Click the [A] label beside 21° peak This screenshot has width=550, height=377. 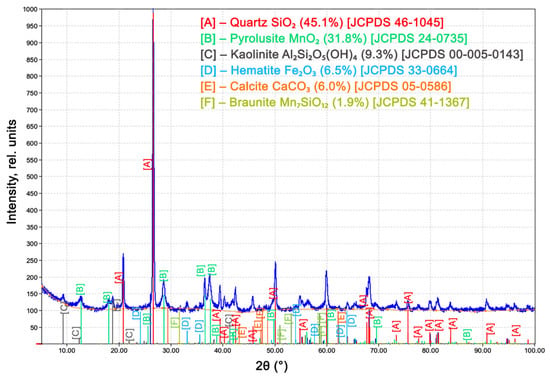click(x=119, y=277)
